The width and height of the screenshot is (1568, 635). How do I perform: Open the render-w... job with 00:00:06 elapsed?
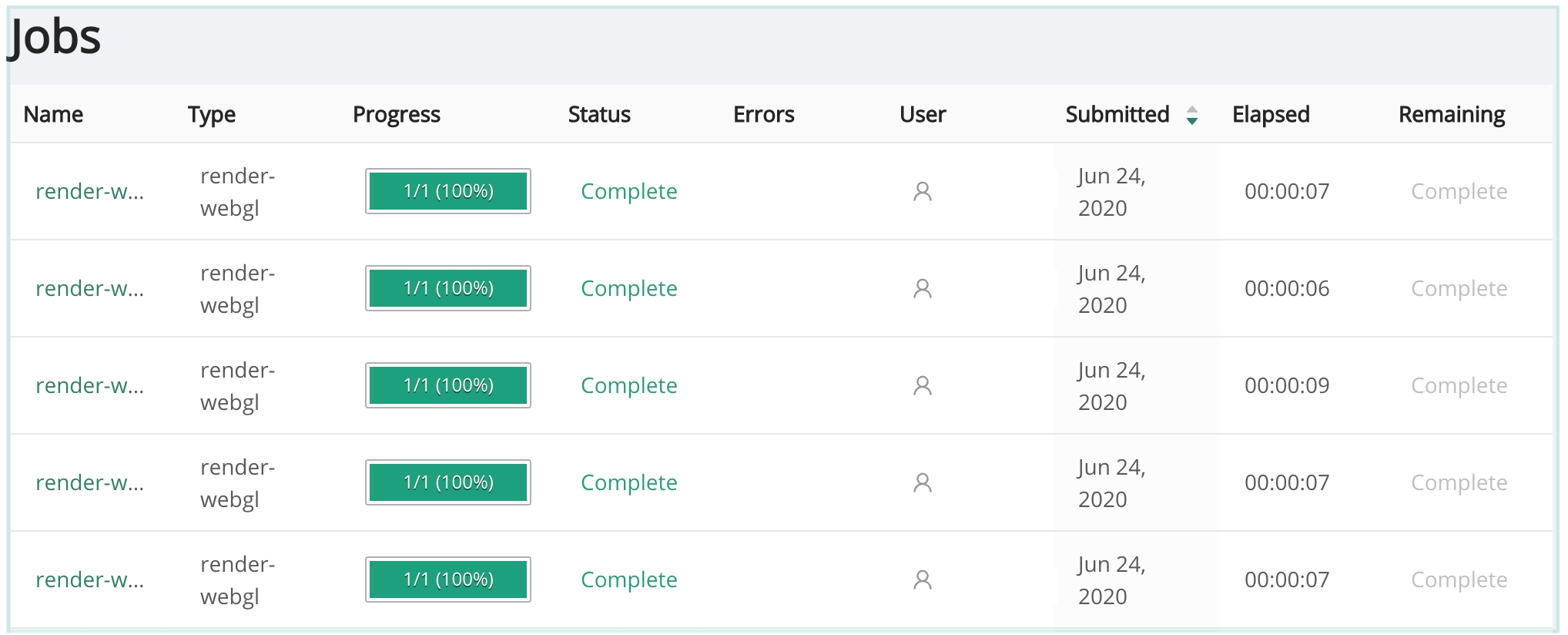click(89, 288)
